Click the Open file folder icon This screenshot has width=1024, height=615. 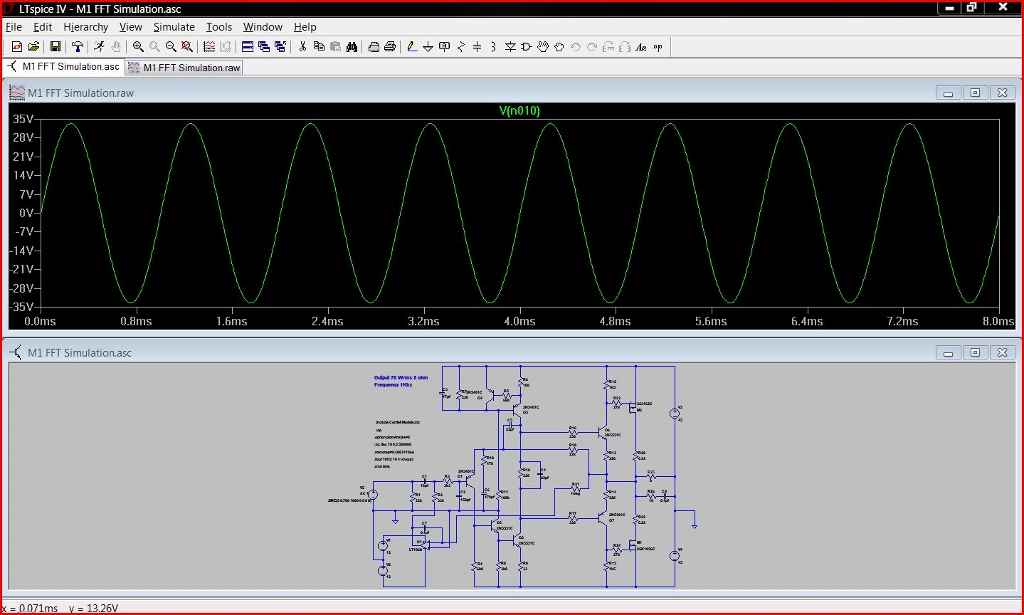33,46
